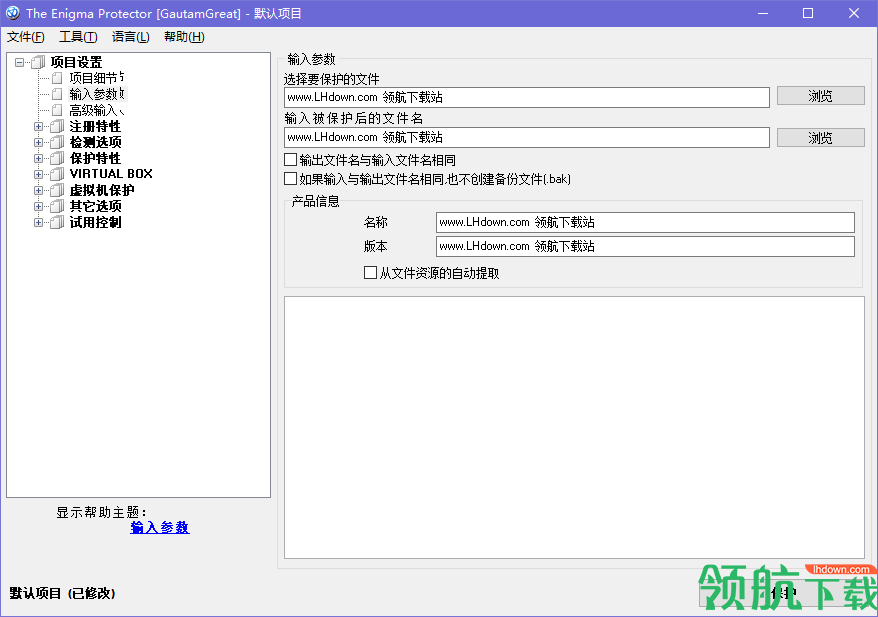Select the 项目设置 tree label

pyautogui.click(x=77, y=62)
